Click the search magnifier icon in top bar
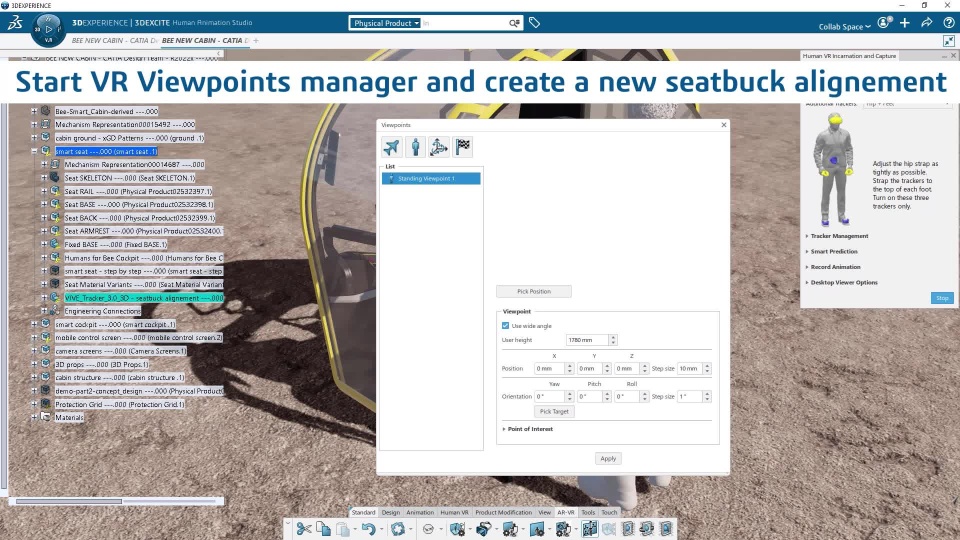 point(514,23)
